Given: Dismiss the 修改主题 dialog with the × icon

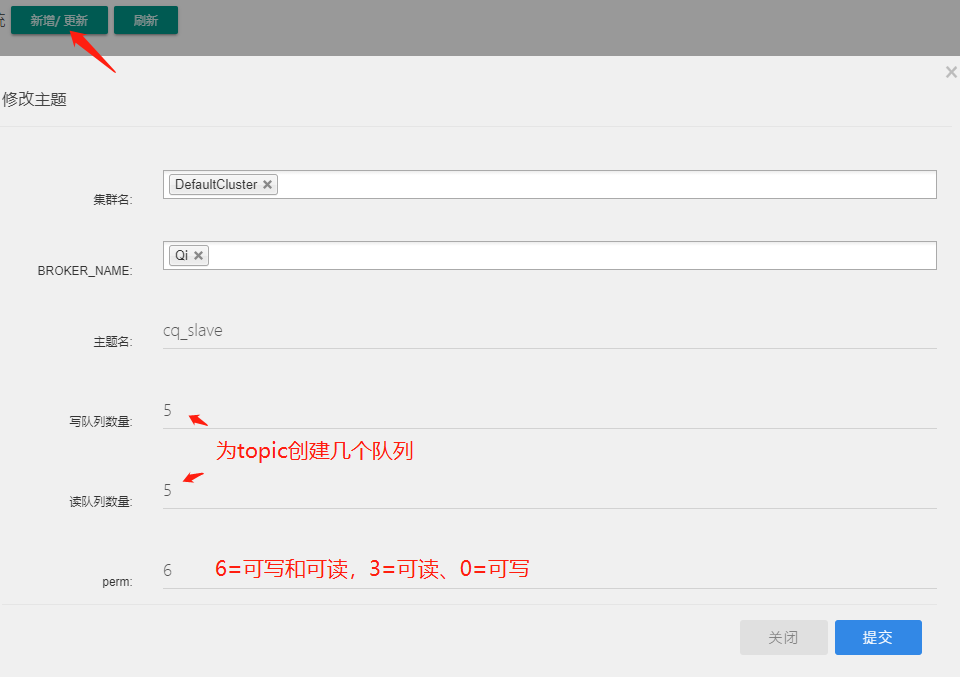Looking at the screenshot, I should coord(950,71).
